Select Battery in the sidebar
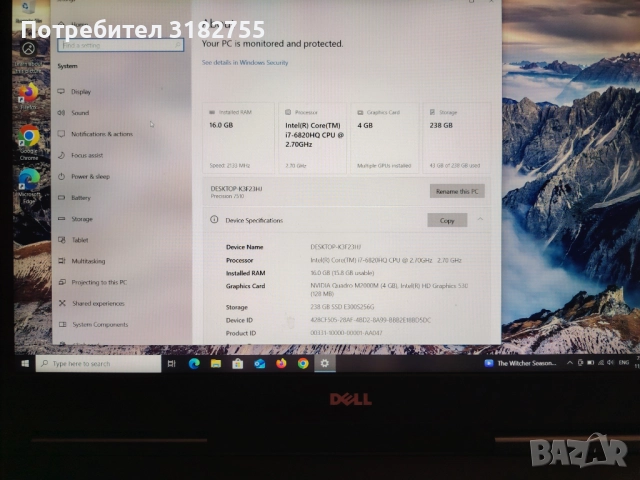Screen dimensions: 640x480 tap(81, 198)
